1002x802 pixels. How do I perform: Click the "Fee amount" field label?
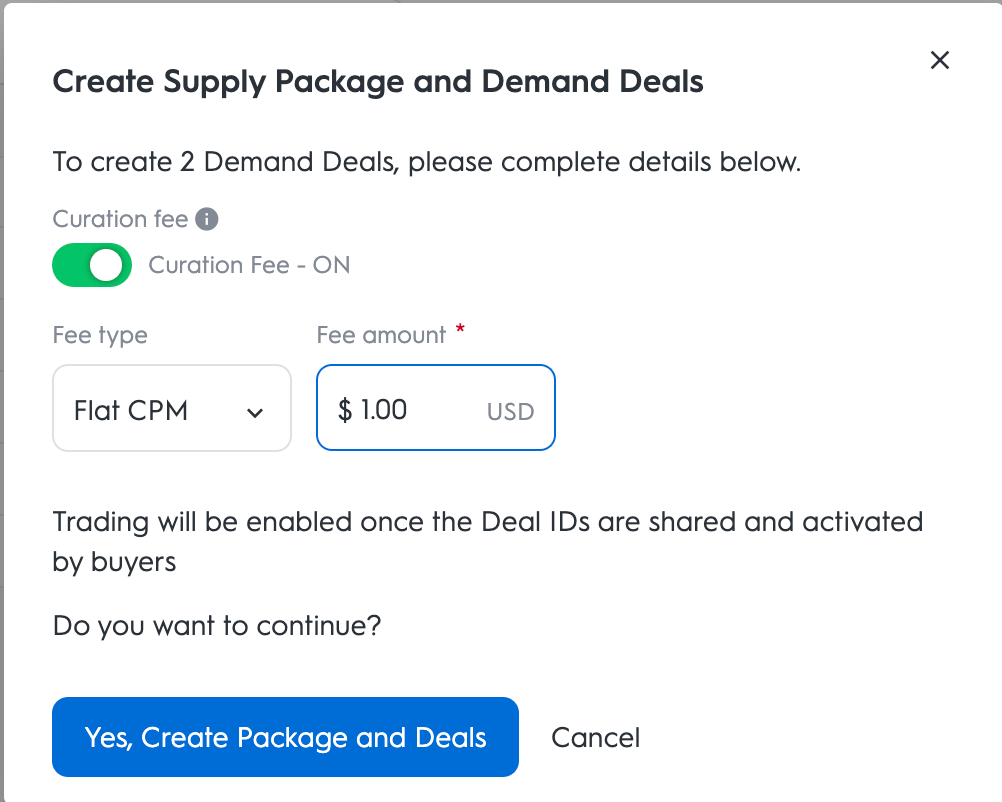coord(381,335)
